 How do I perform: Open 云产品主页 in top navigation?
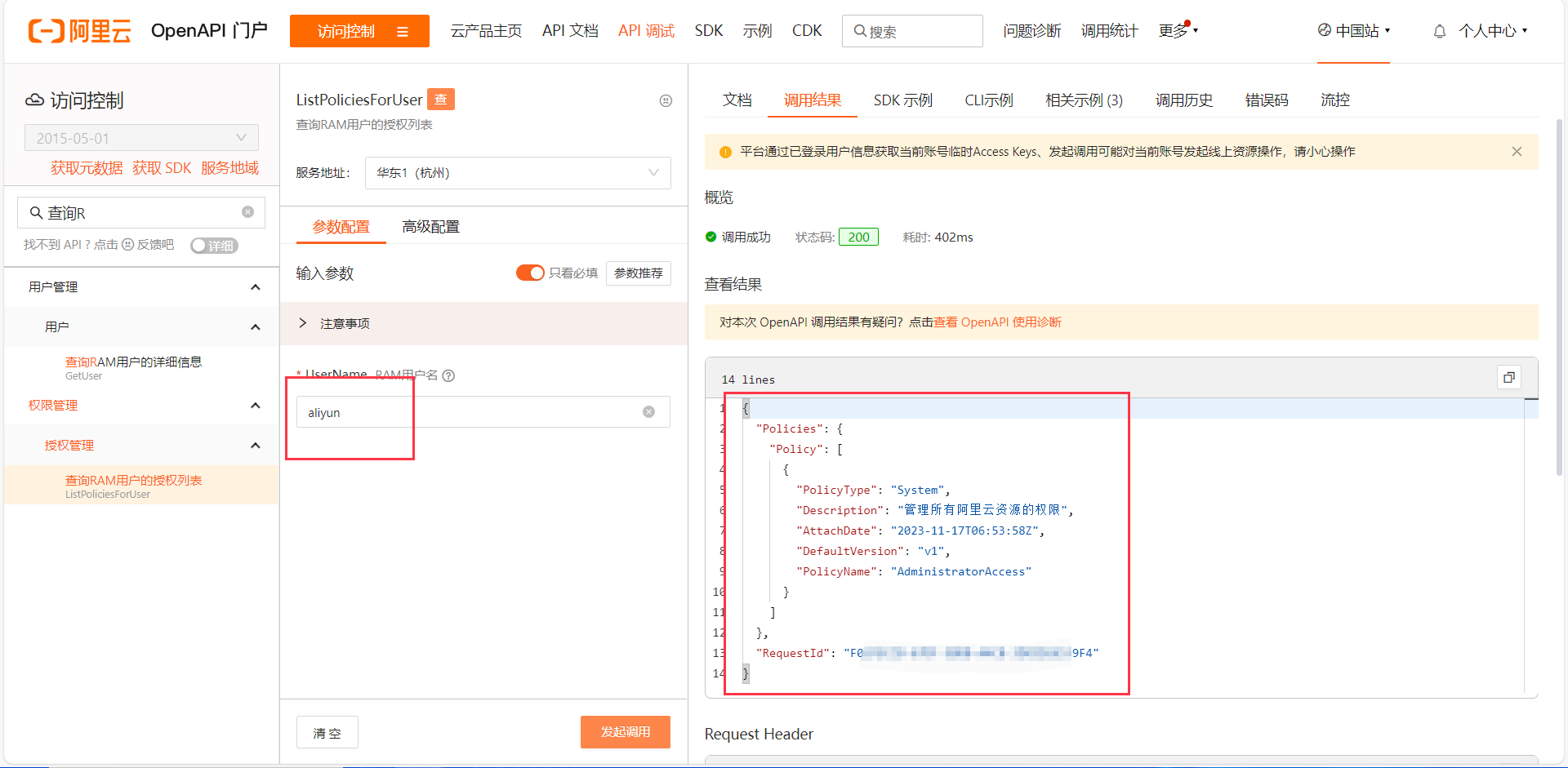tap(486, 31)
